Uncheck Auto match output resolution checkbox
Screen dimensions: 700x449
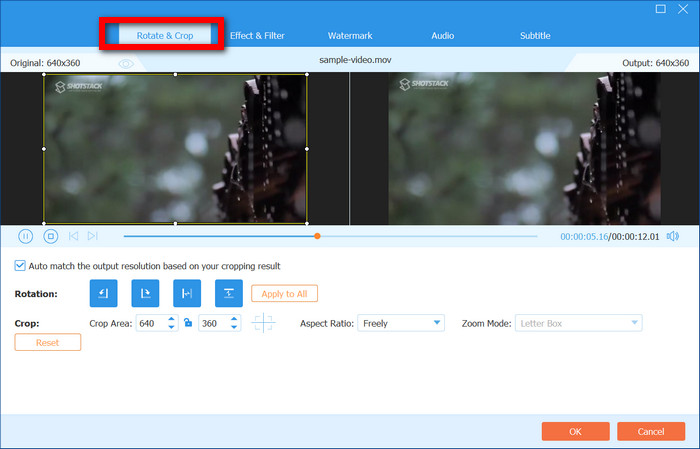click(x=20, y=266)
